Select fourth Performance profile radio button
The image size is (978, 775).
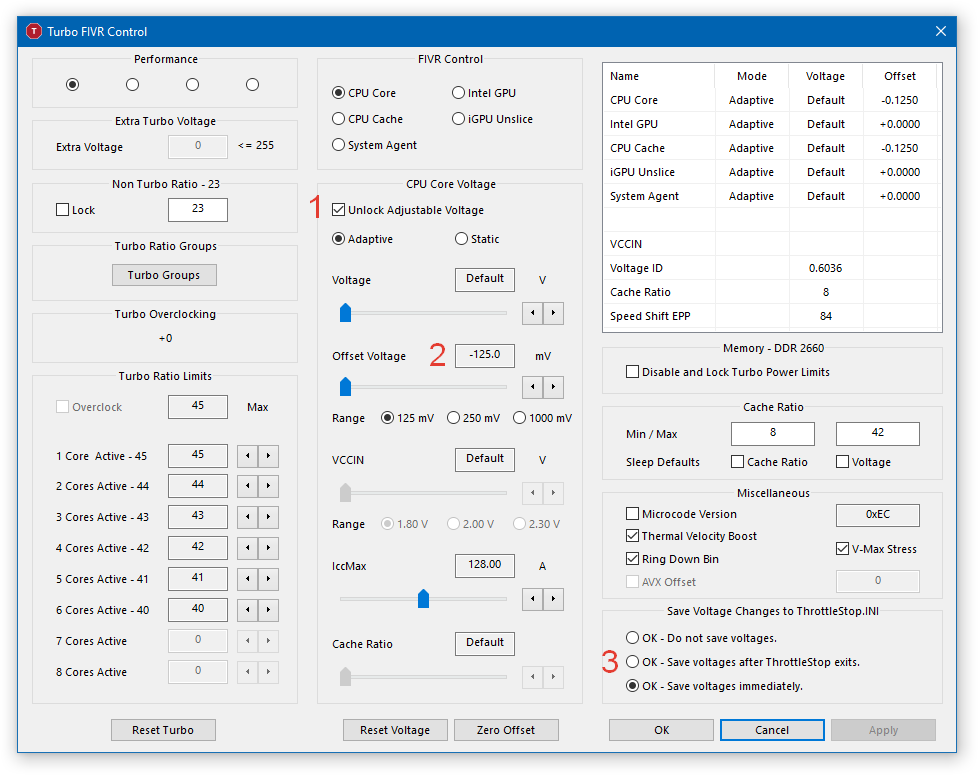(252, 84)
